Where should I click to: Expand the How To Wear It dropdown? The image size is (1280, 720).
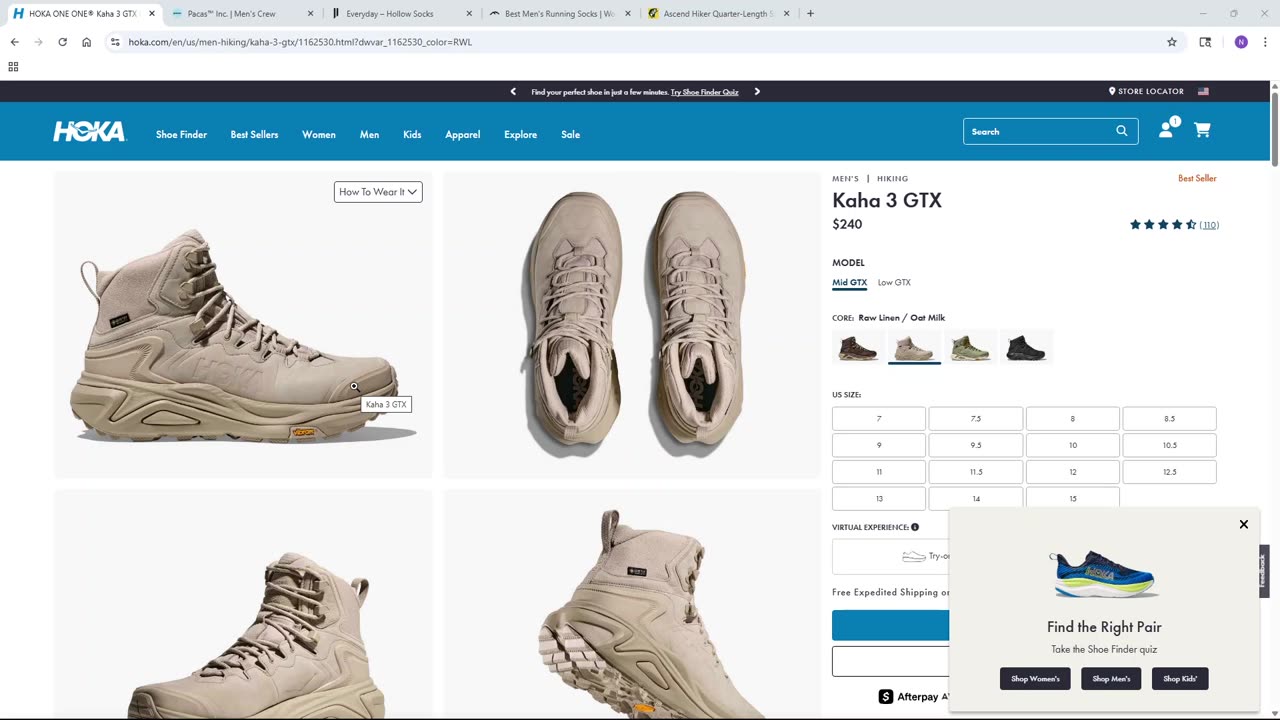pos(378,192)
